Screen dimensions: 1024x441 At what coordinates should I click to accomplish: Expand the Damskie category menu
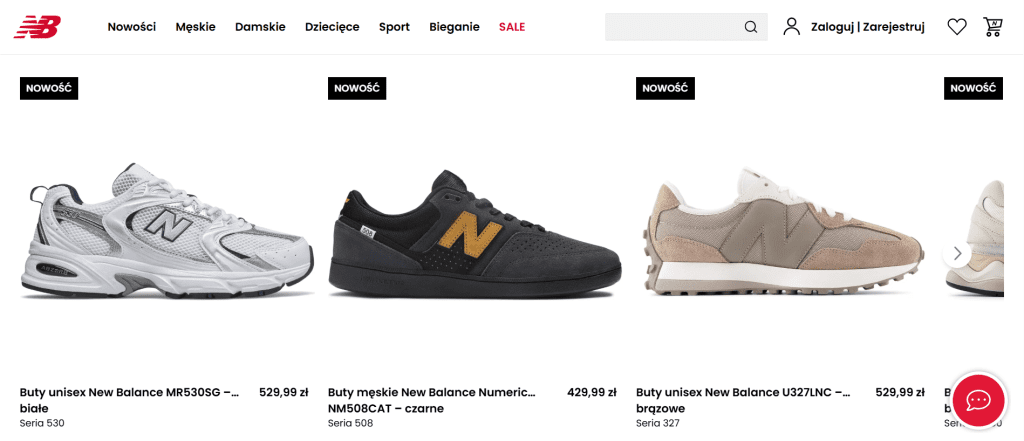tap(260, 27)
